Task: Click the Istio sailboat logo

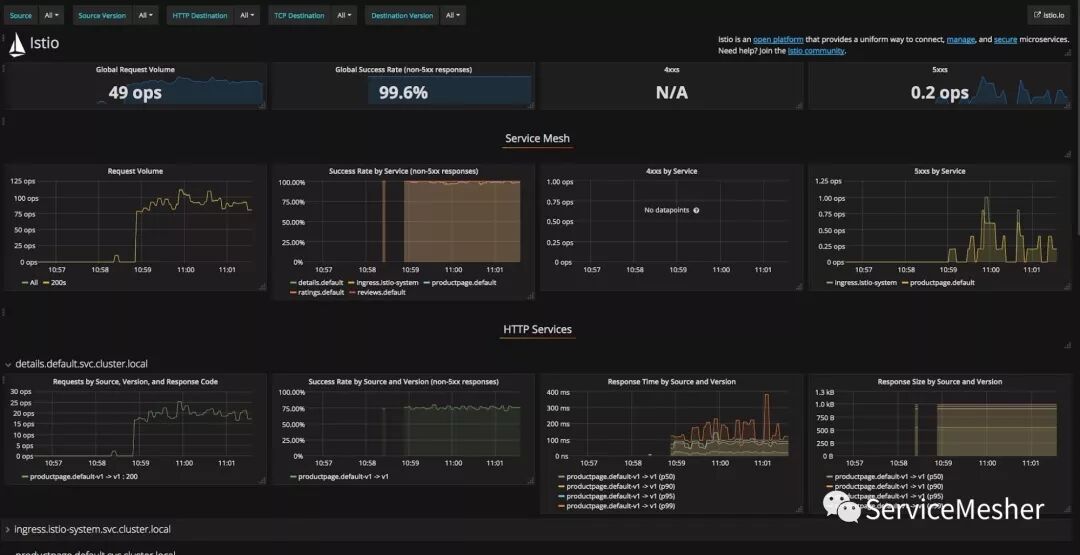Action: click(17, 44)
